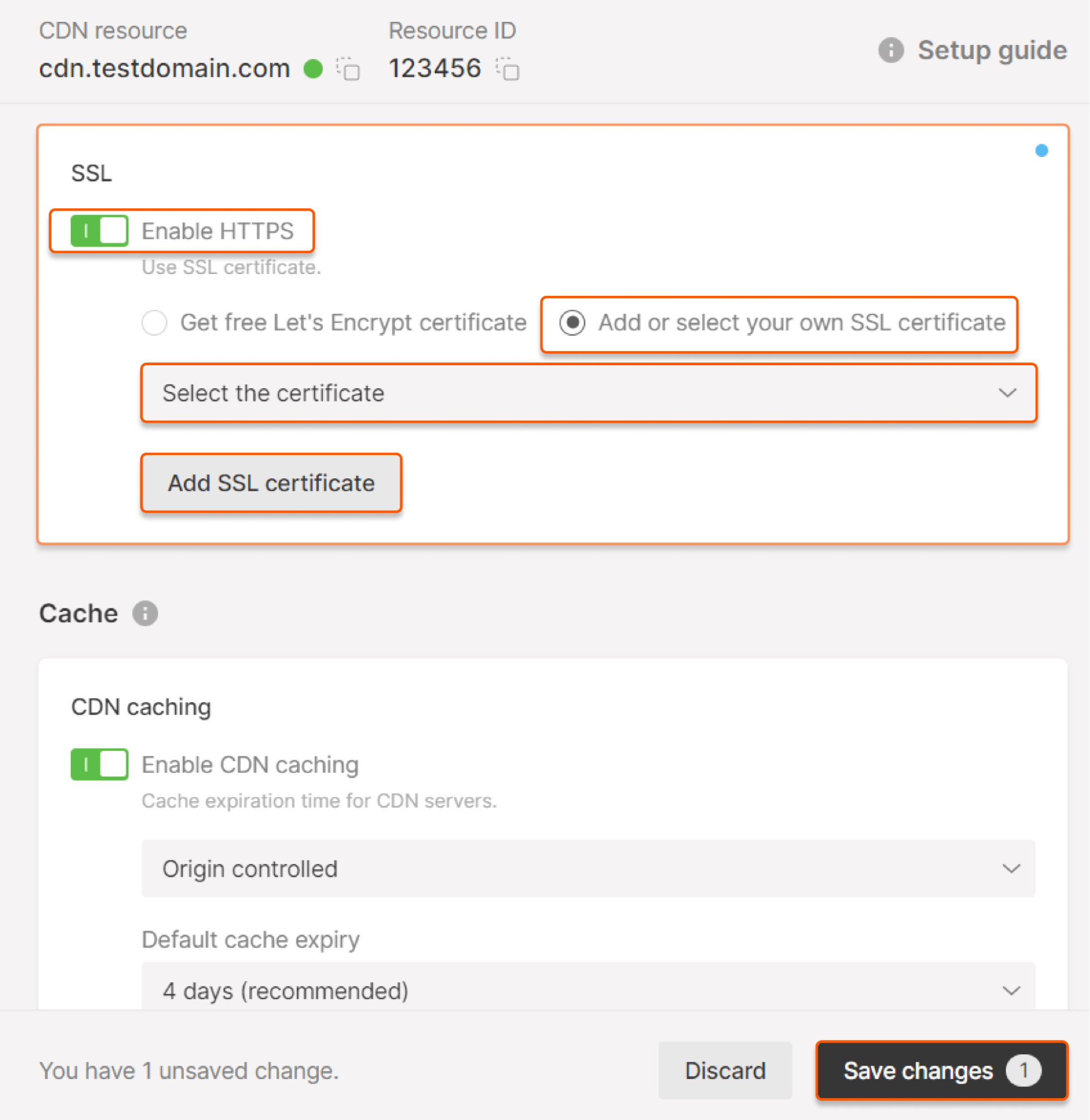Click the Setup guide info icon

(891, 50)
